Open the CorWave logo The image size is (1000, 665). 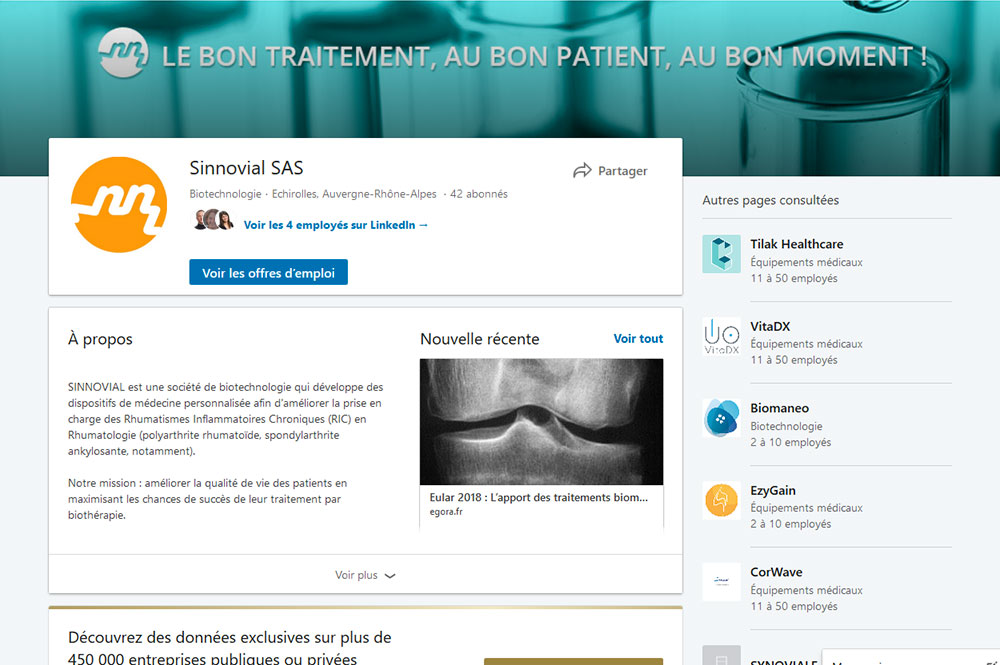pos(721,581)
